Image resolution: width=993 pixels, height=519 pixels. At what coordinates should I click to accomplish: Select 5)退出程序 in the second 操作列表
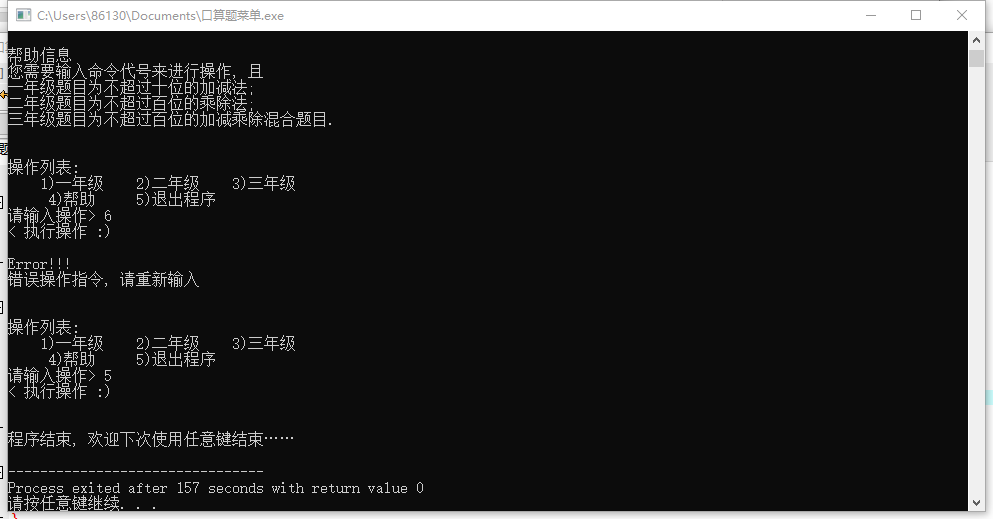point(175,360)
